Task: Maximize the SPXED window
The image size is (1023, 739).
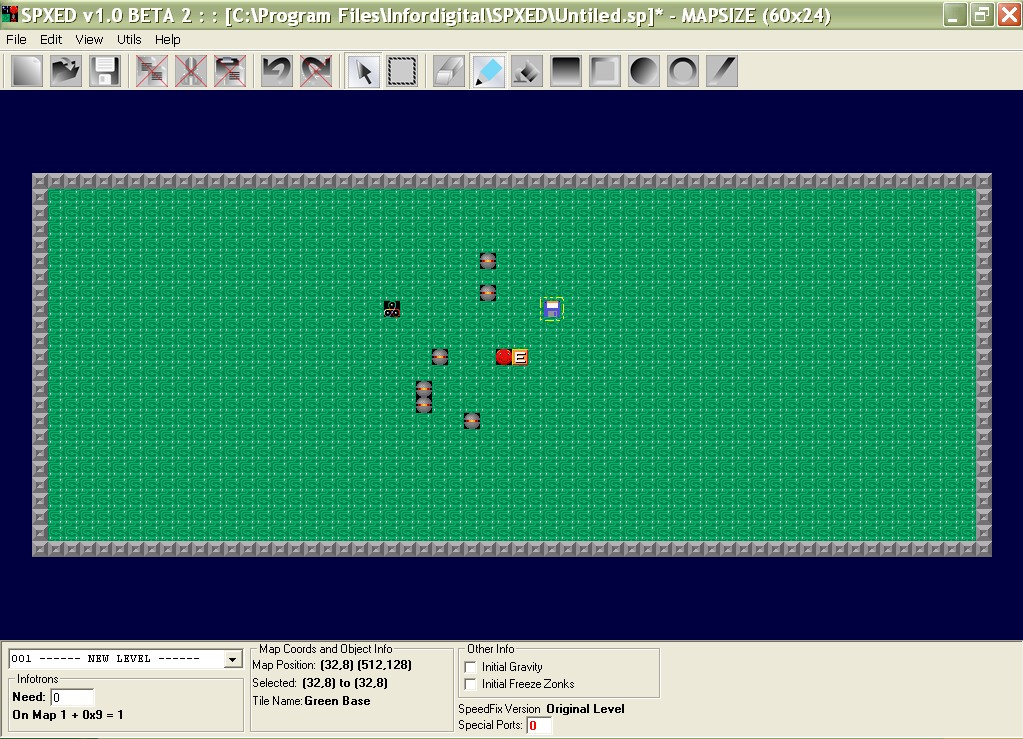Action: pos(981,14)
